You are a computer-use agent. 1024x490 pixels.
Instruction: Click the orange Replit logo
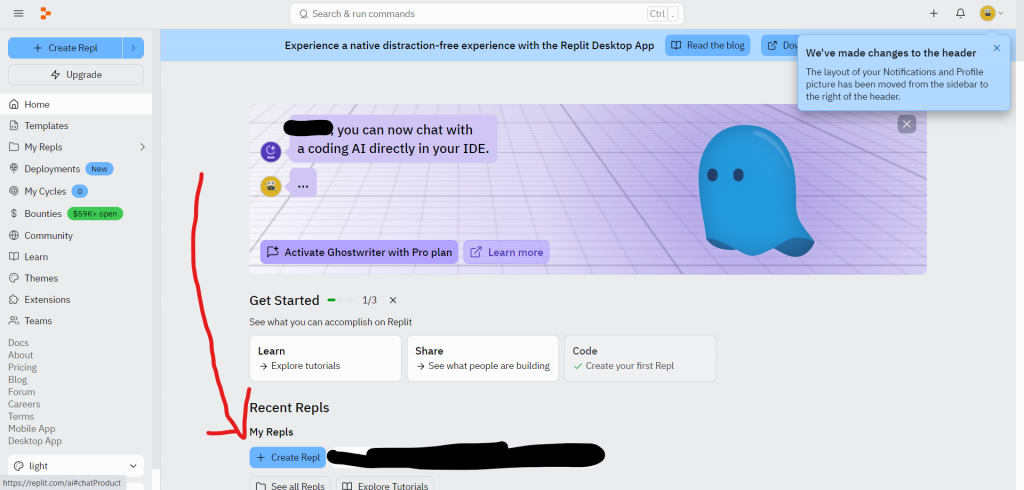45,13
